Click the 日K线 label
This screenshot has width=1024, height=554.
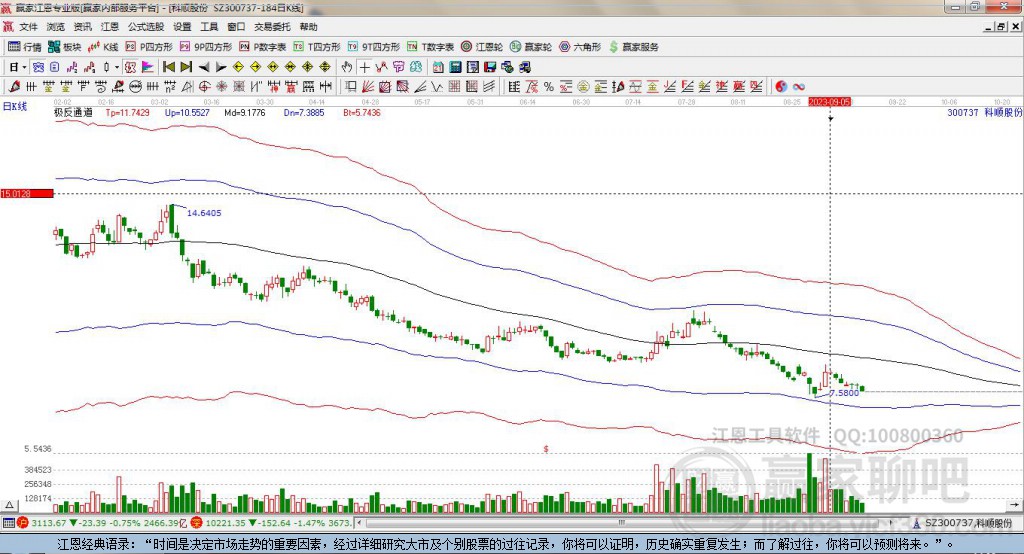click(x=15, y=106)
